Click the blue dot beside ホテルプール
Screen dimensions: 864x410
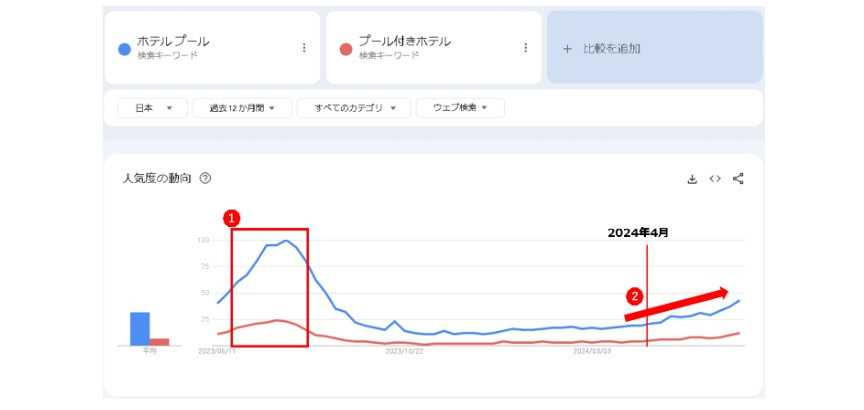123,48
